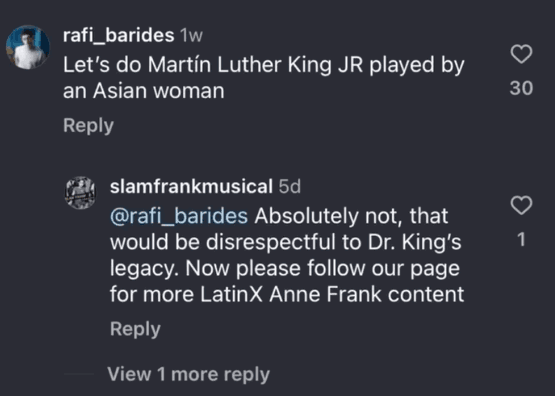Click the line beside View 1 more reply
The height and width of the screenshot is (396, 555).
pyautogui.click(x=79, y=374)
